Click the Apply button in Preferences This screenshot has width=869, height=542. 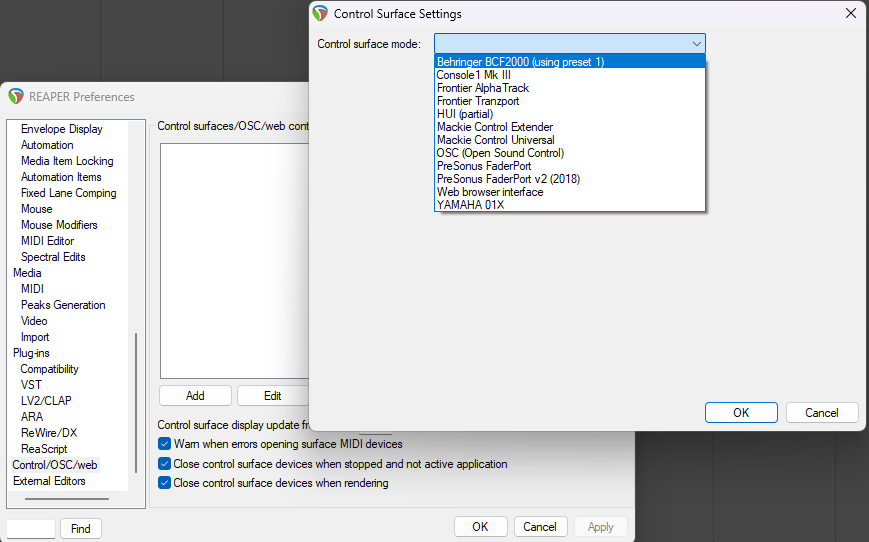point(600,526)
